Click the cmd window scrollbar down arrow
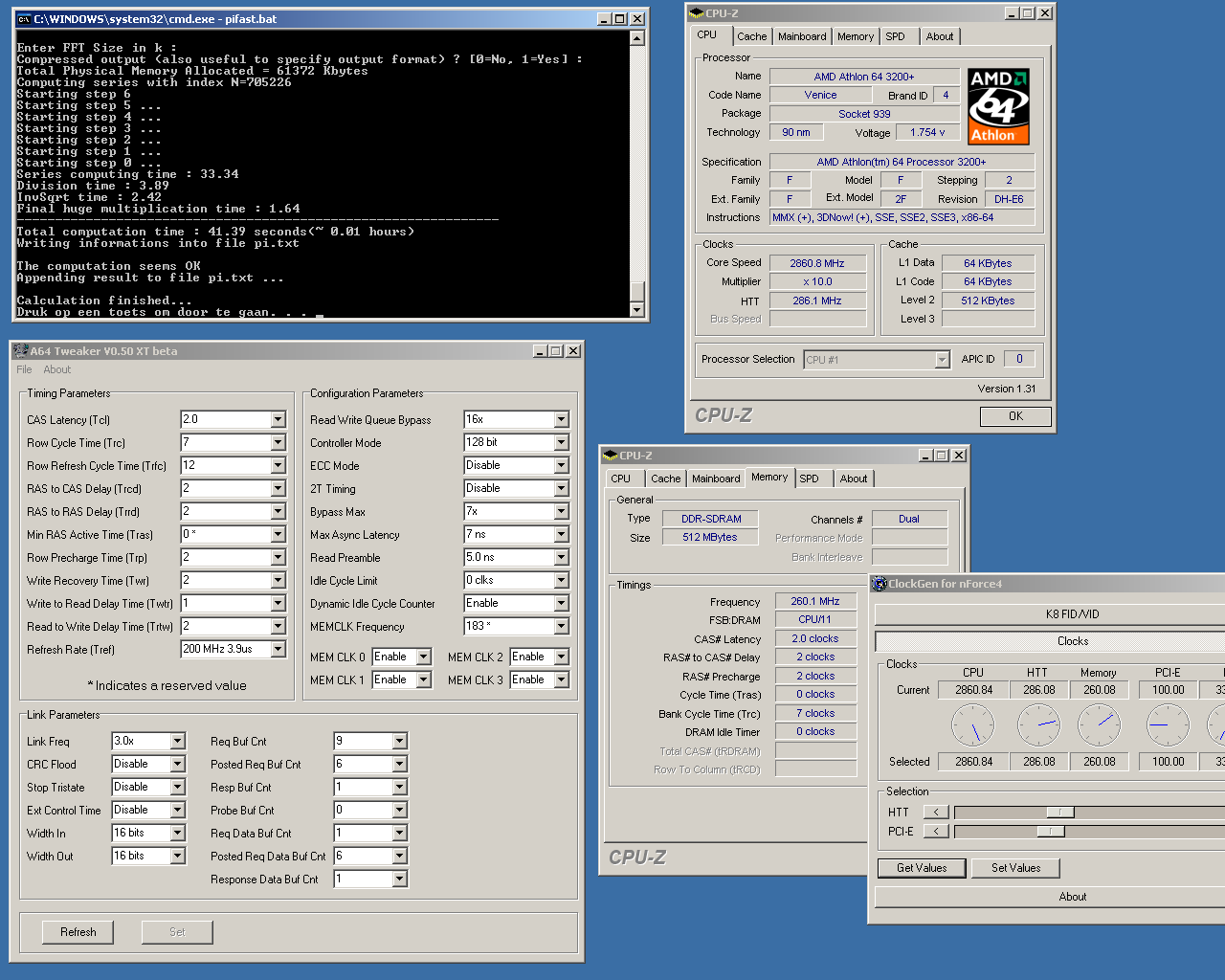Viewport: 1225px width, 980px height. (x=637, y=309)
